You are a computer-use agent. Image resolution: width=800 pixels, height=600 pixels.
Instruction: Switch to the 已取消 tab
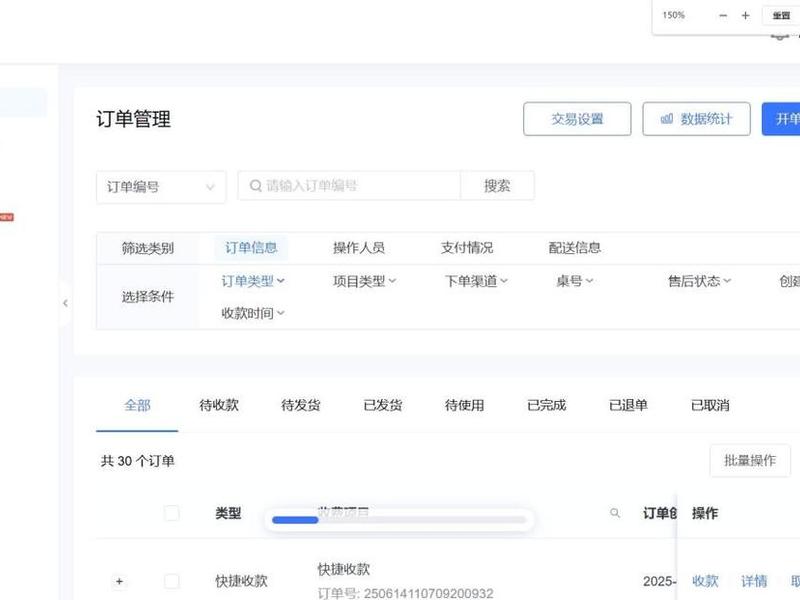pos(710,406)
